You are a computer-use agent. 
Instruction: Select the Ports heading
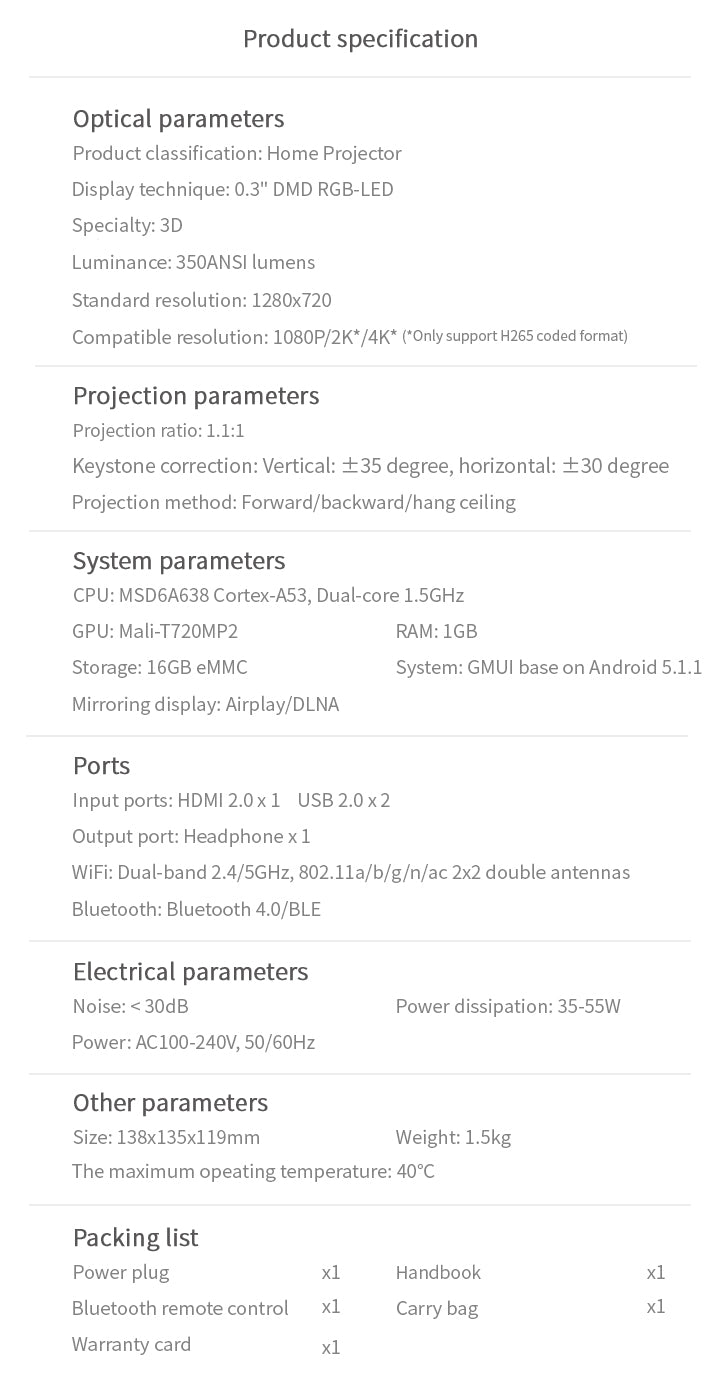101,766
